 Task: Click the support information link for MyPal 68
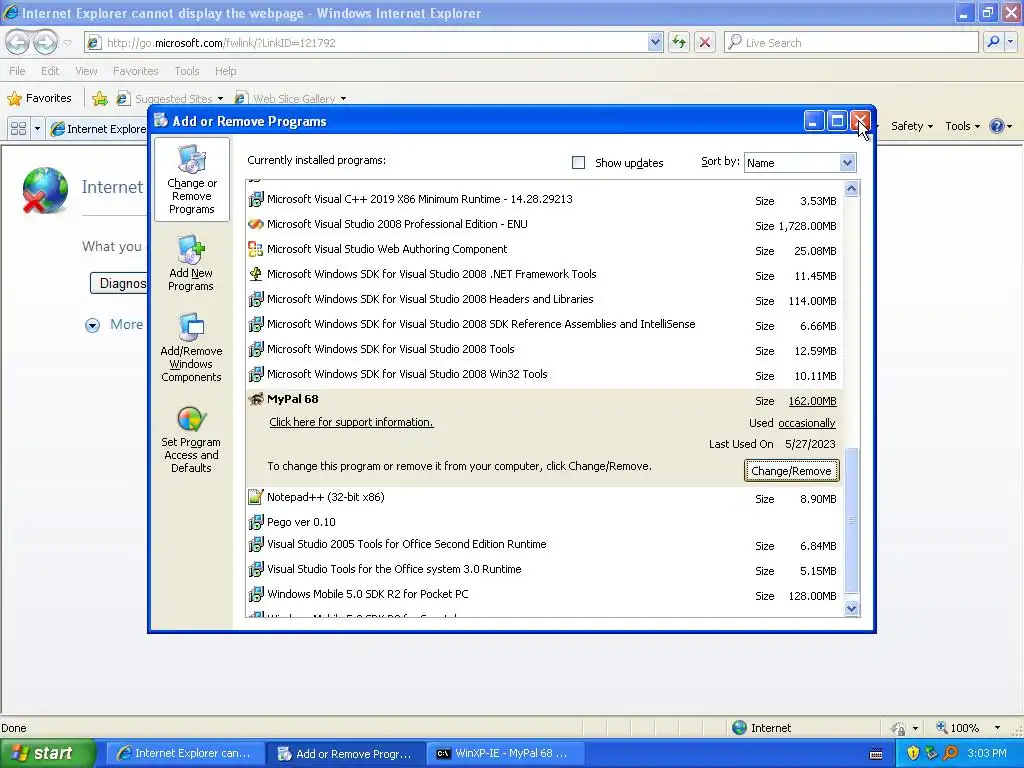click(x=351, y=422)
